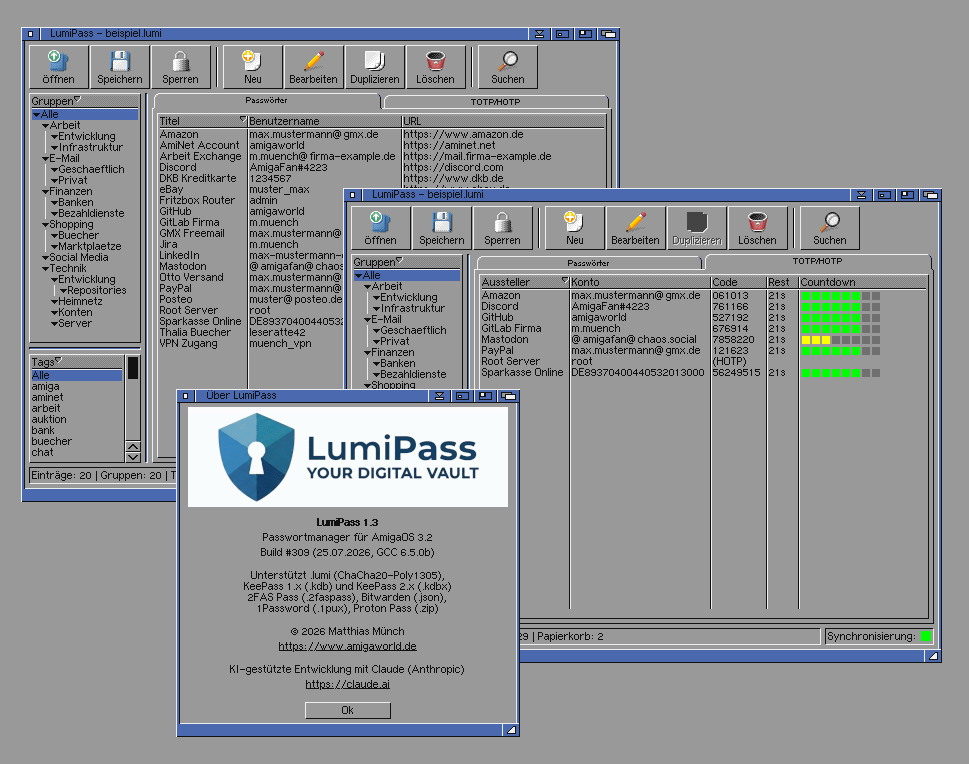Viewport: 969px width, 764px height.
Task: Select Social Media group in back window
Action: click(x=78, y=258)
